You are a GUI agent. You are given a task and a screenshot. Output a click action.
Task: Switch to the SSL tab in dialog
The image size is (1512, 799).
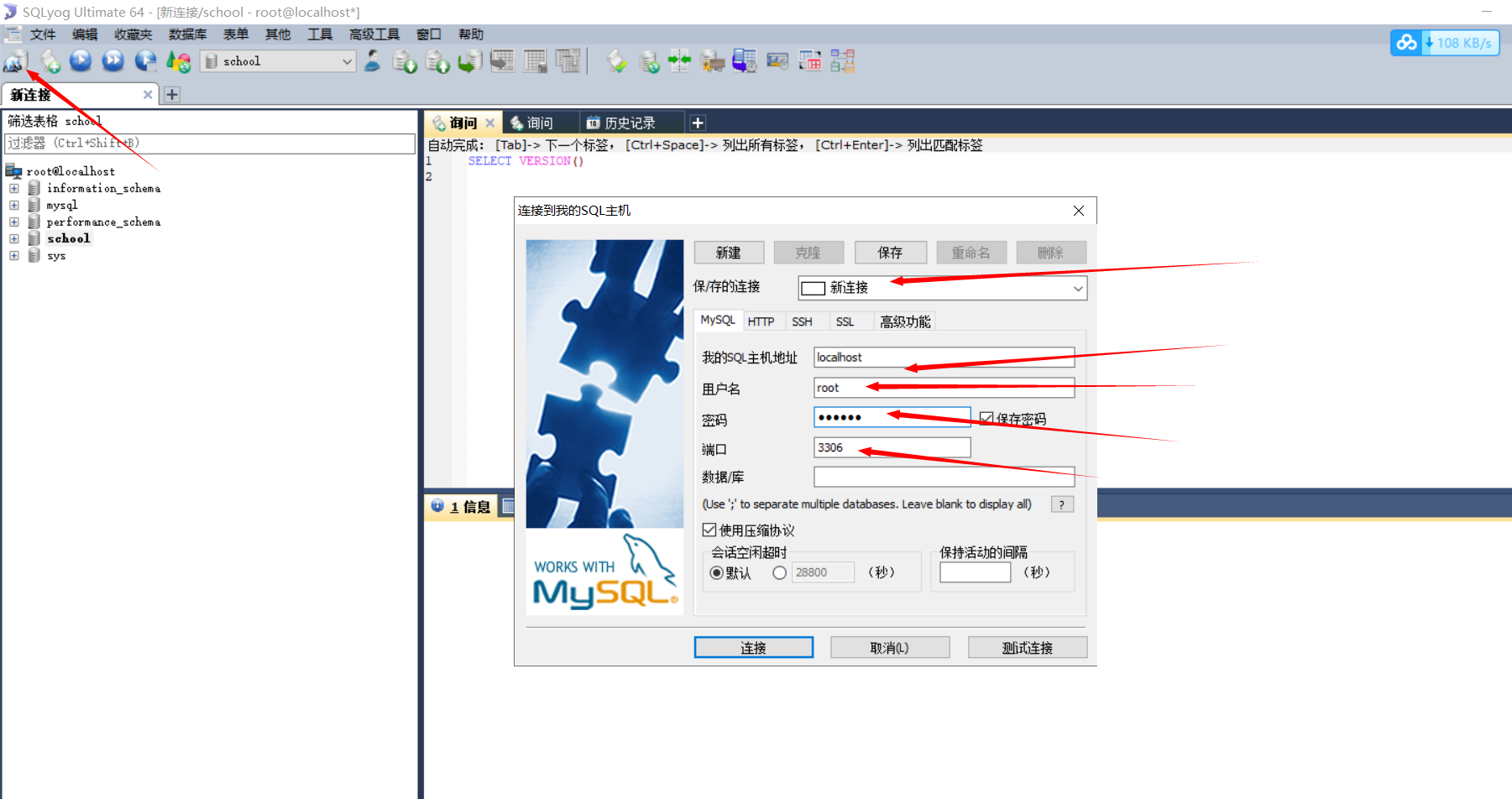coord(845,321)
